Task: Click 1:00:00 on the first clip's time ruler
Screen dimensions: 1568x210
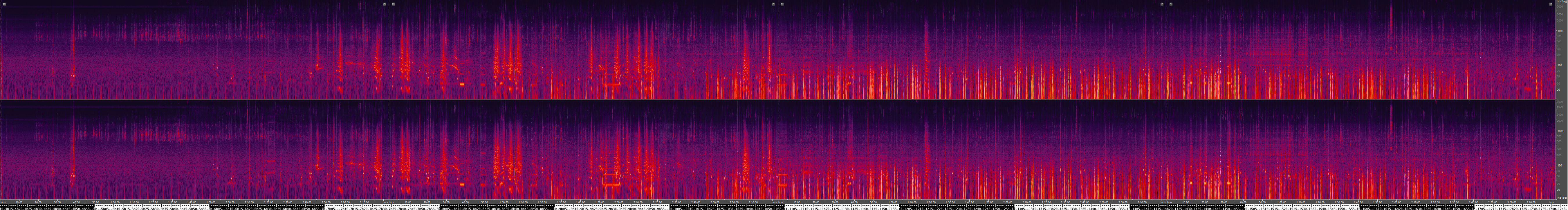Action: [115, 202]
